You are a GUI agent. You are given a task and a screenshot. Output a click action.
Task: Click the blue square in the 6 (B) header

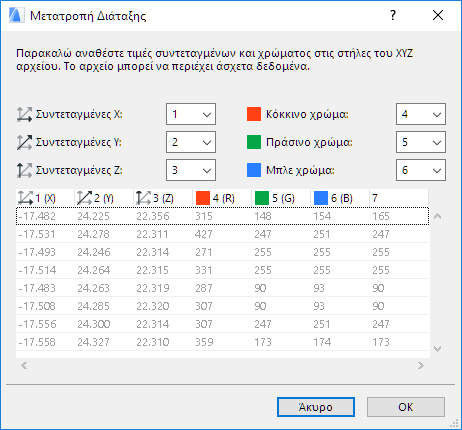tap(321, 198)
